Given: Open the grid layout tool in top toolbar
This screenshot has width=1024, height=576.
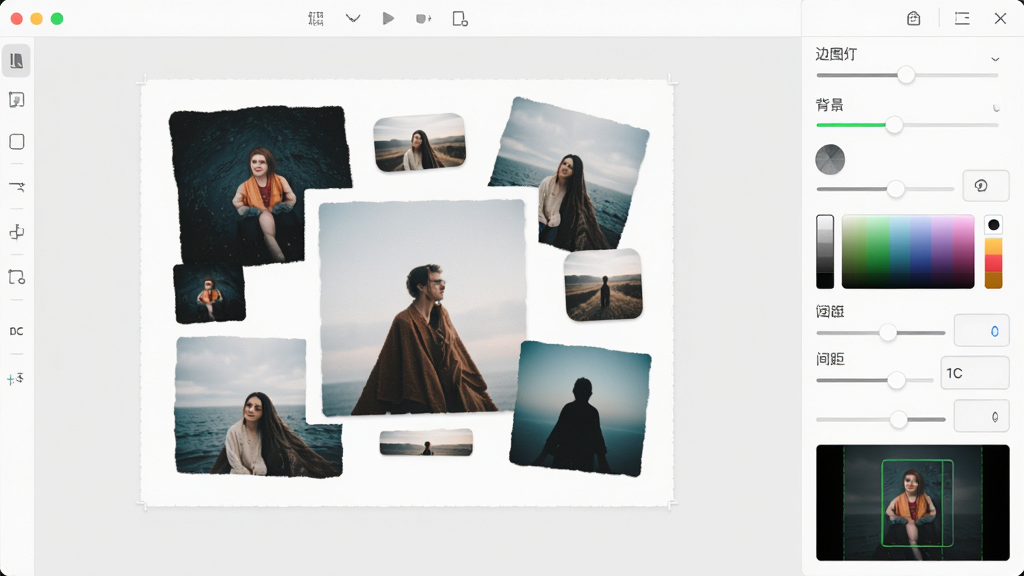Looking at the screenshot, I should click(316, 19).
